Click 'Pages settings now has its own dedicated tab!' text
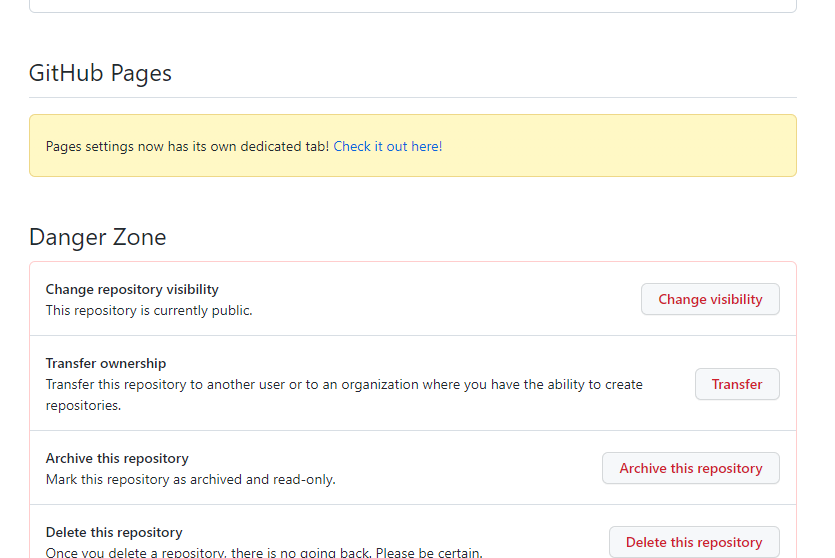 tap(187, 146)
